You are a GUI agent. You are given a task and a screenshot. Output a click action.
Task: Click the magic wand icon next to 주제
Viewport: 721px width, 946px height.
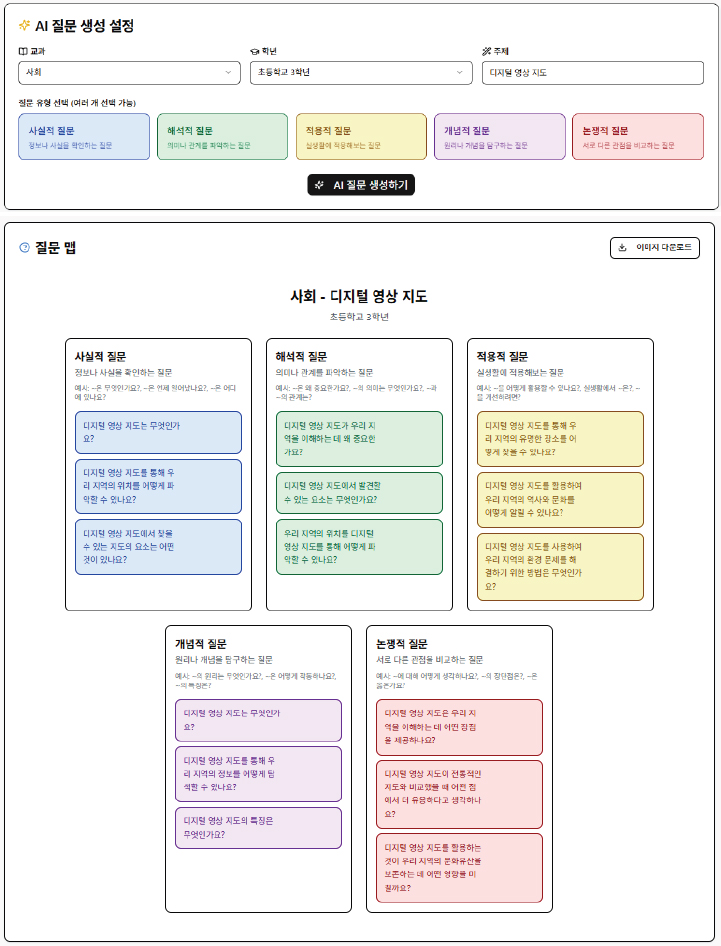[x=486, y=51]
